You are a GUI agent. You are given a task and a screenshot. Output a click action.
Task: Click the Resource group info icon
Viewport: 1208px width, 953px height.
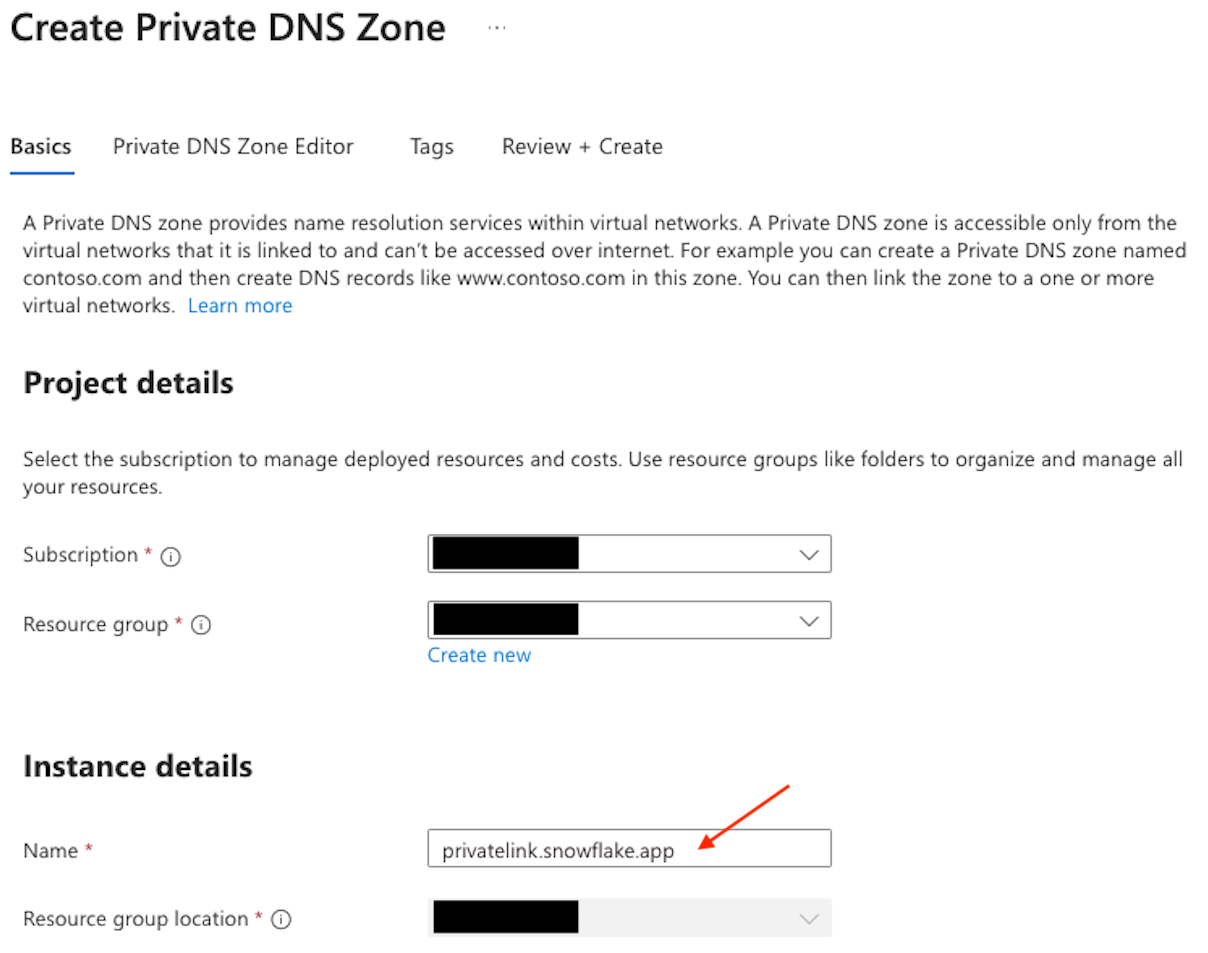(200, 624)
